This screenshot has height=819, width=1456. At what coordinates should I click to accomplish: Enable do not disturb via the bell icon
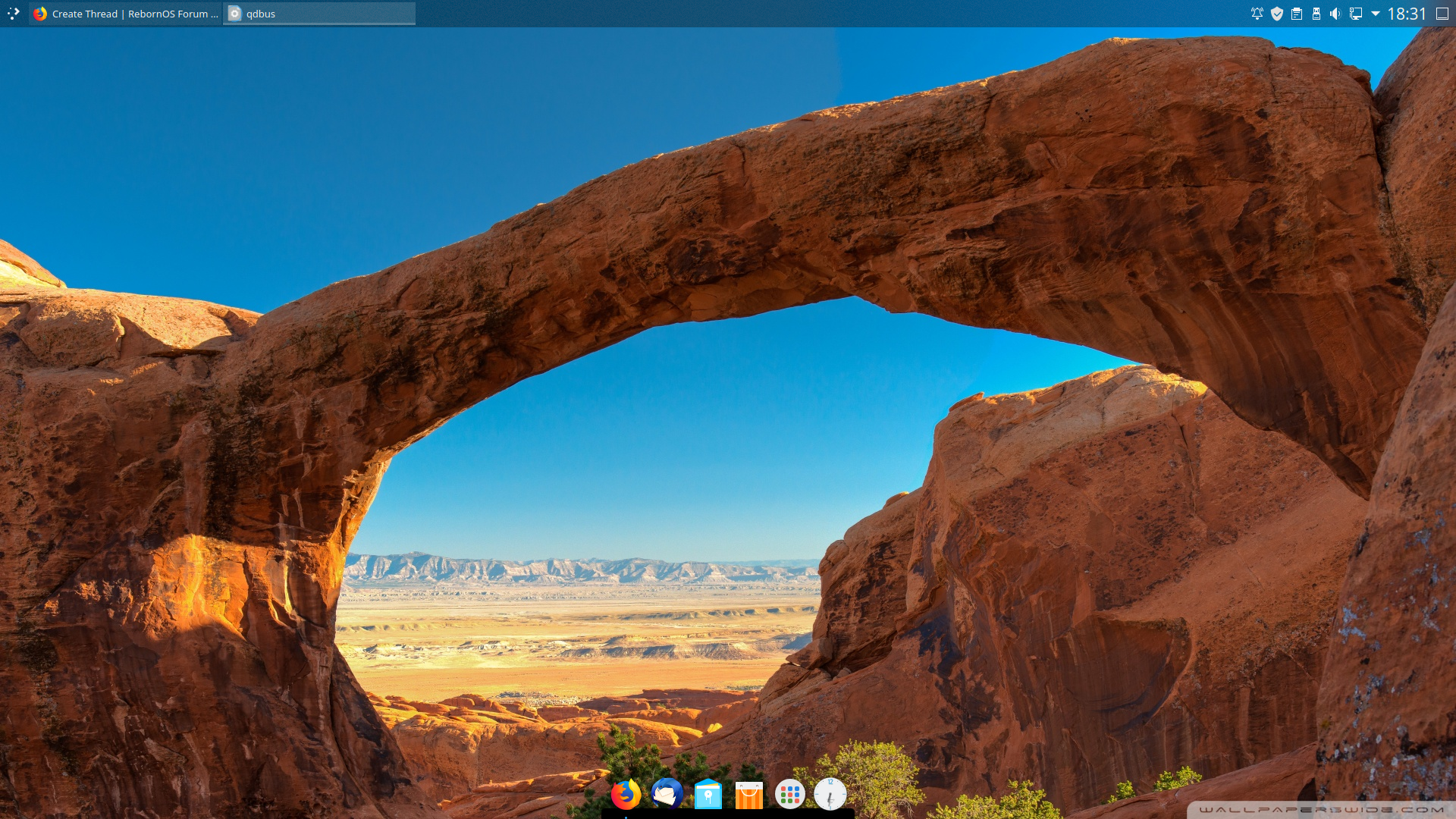1257,13
